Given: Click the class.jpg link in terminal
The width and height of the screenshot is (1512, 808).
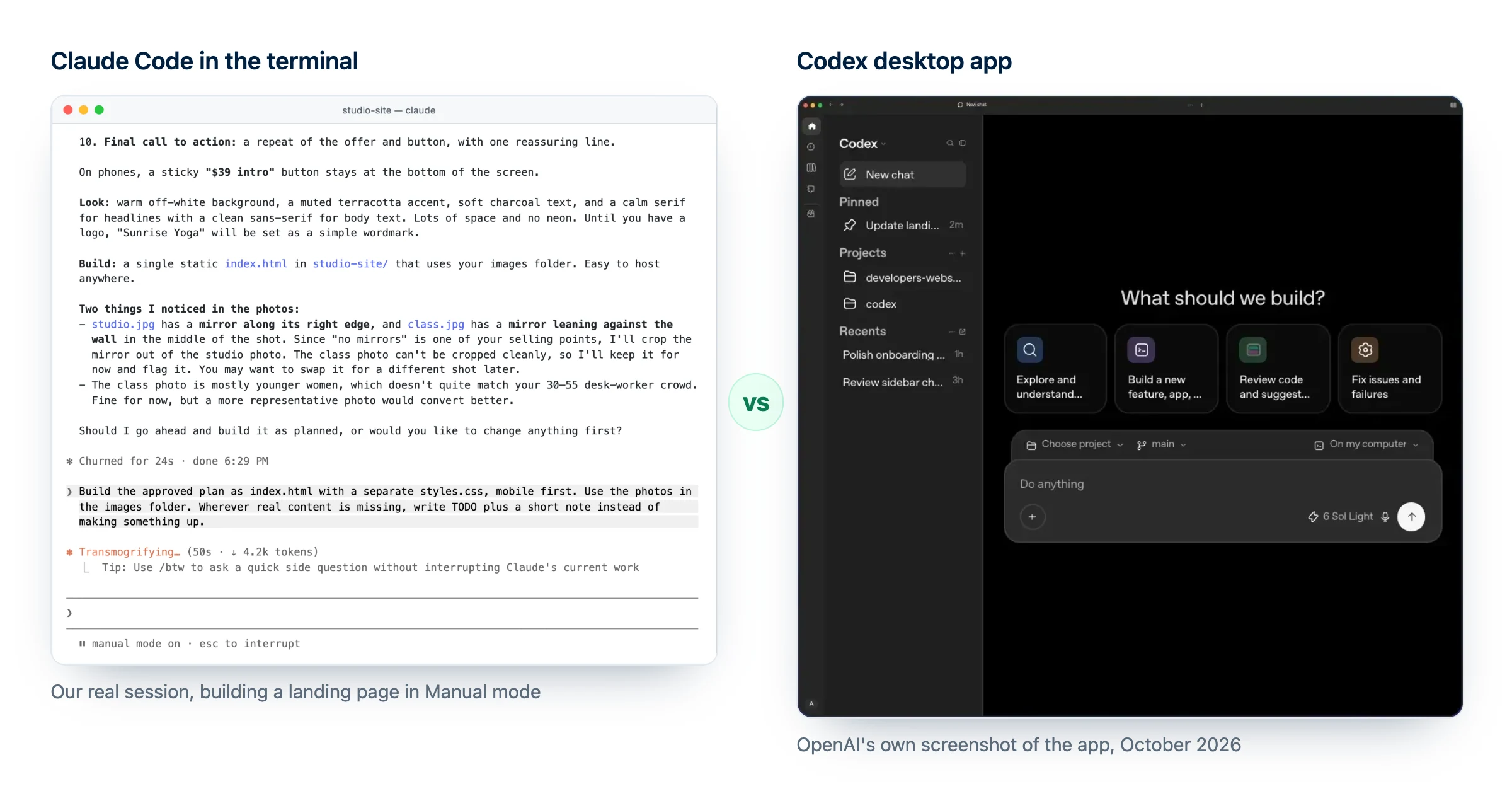Looking at the screenshot, I should coord(436,324).
